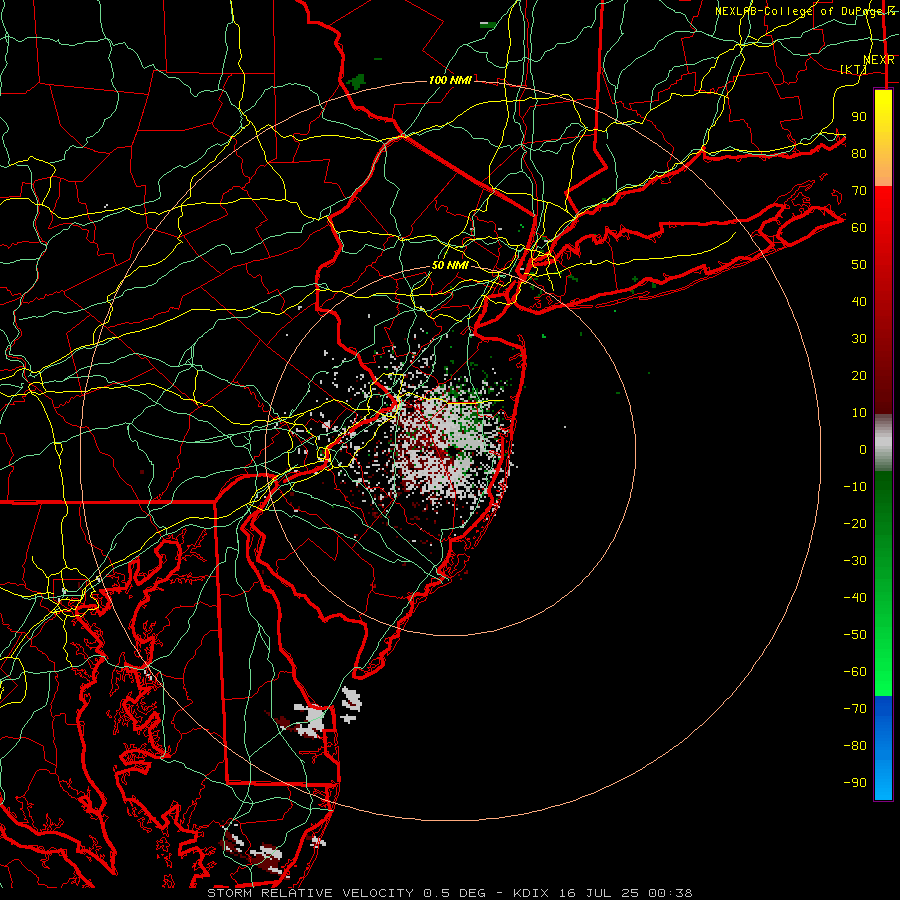Click the 50 value on the velocity scale
The width and height of the screenshot is (900, 900).
click(x=859, y=265)
